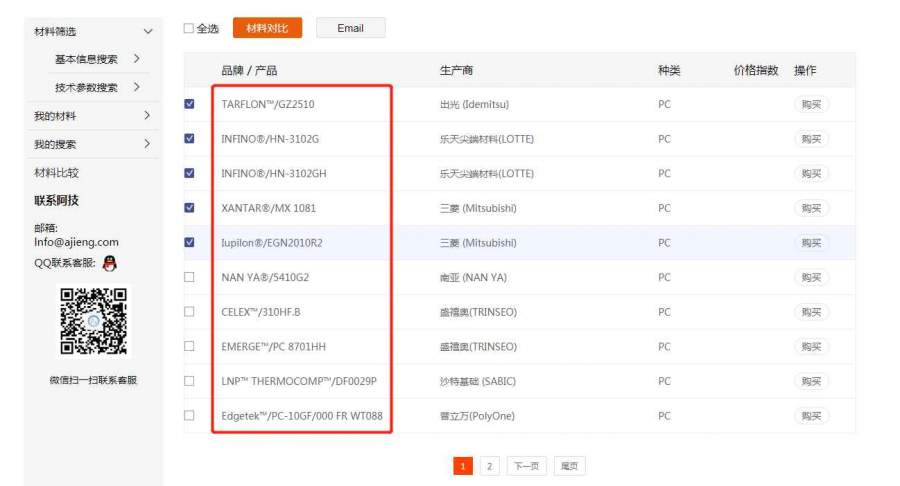Check the LNP THERMOCOMP/DF0029P row checkbox

pos(189,381)
